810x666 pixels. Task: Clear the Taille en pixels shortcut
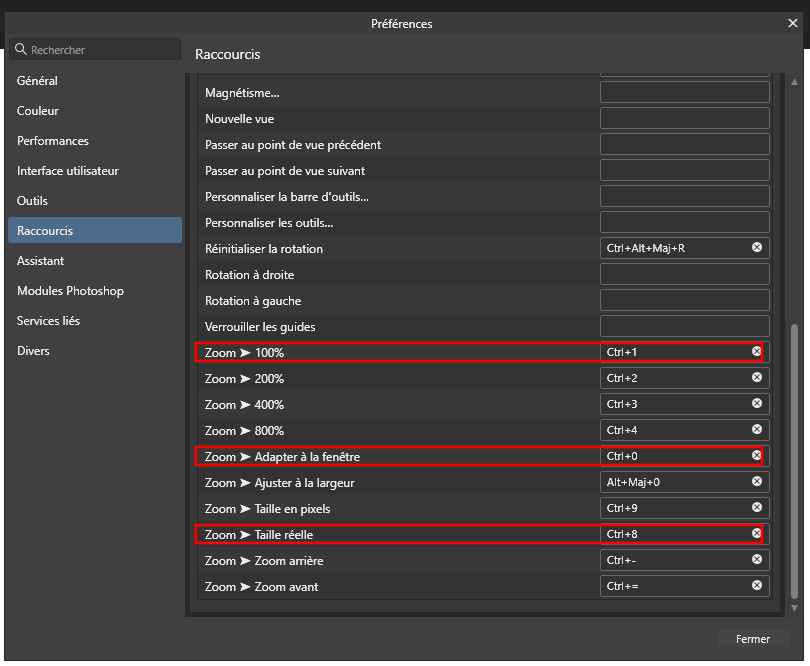click(x=756, y=507)
